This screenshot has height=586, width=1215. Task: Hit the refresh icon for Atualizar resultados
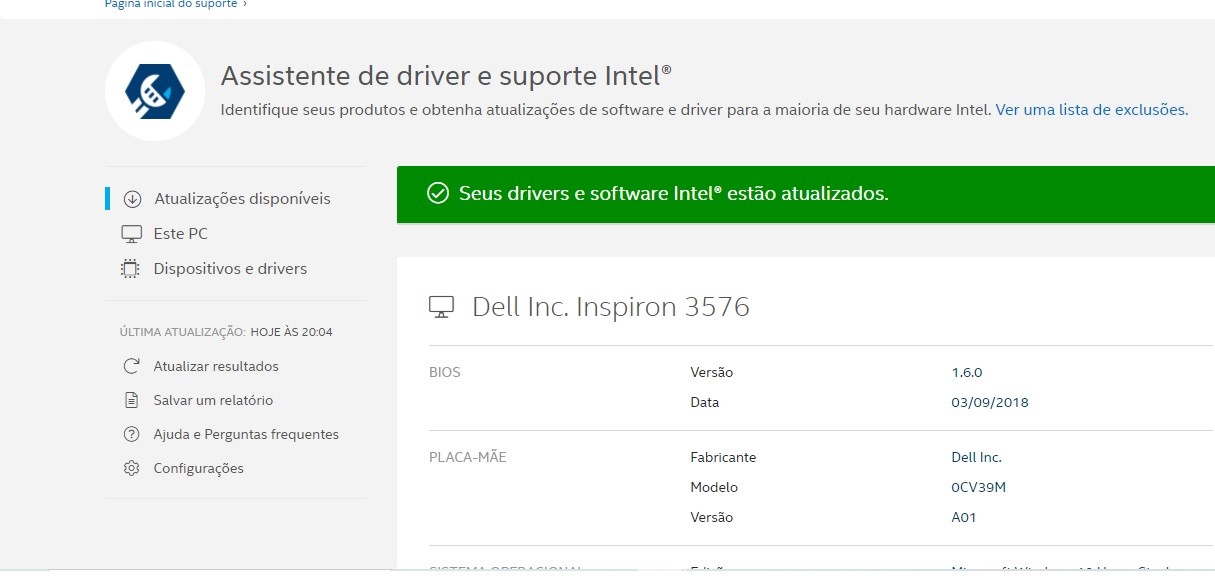pyautogui.click(x=131, y=367)
